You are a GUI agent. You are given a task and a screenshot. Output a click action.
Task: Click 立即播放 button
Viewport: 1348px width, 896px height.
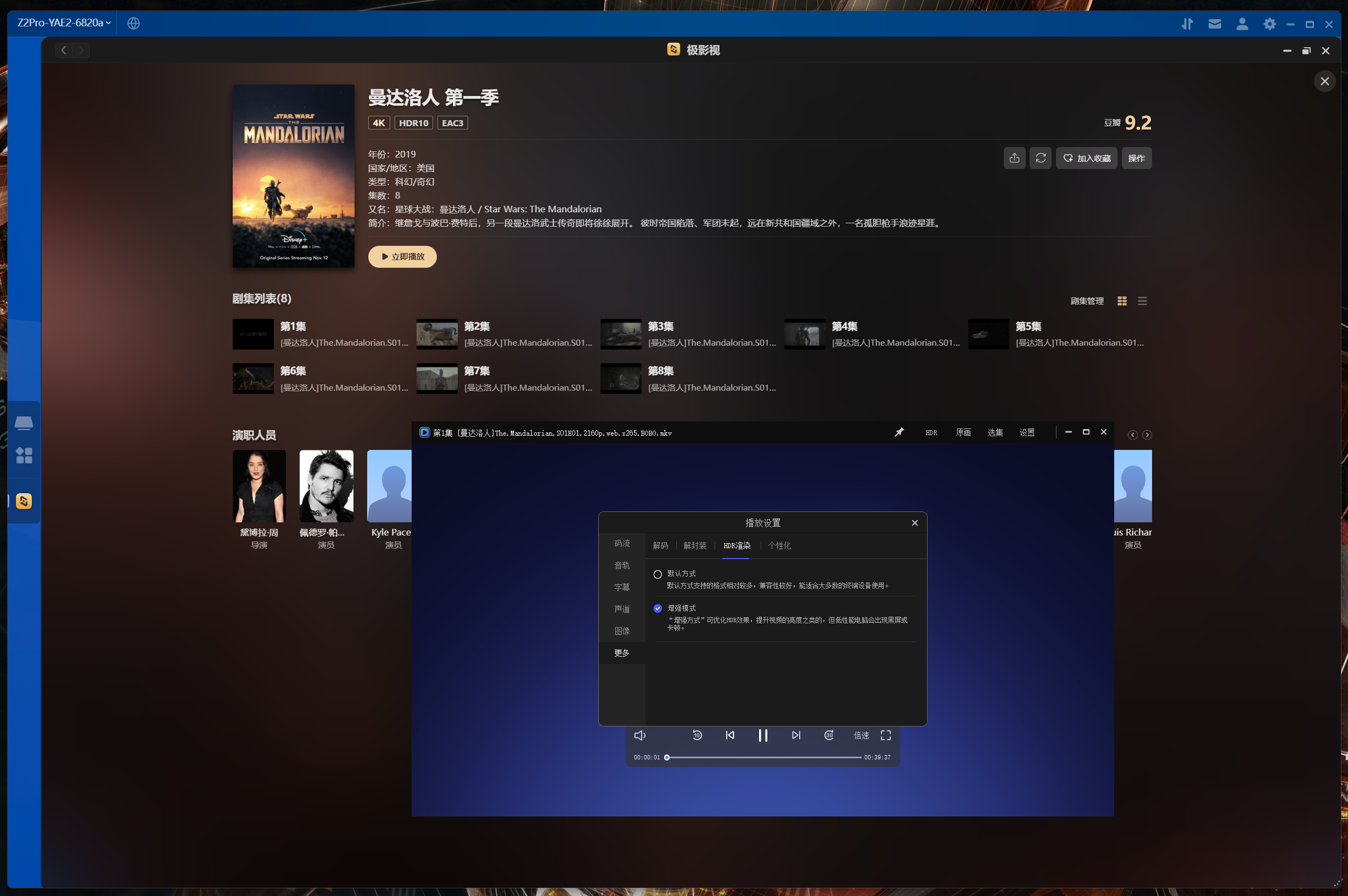[x=402, y=257]
